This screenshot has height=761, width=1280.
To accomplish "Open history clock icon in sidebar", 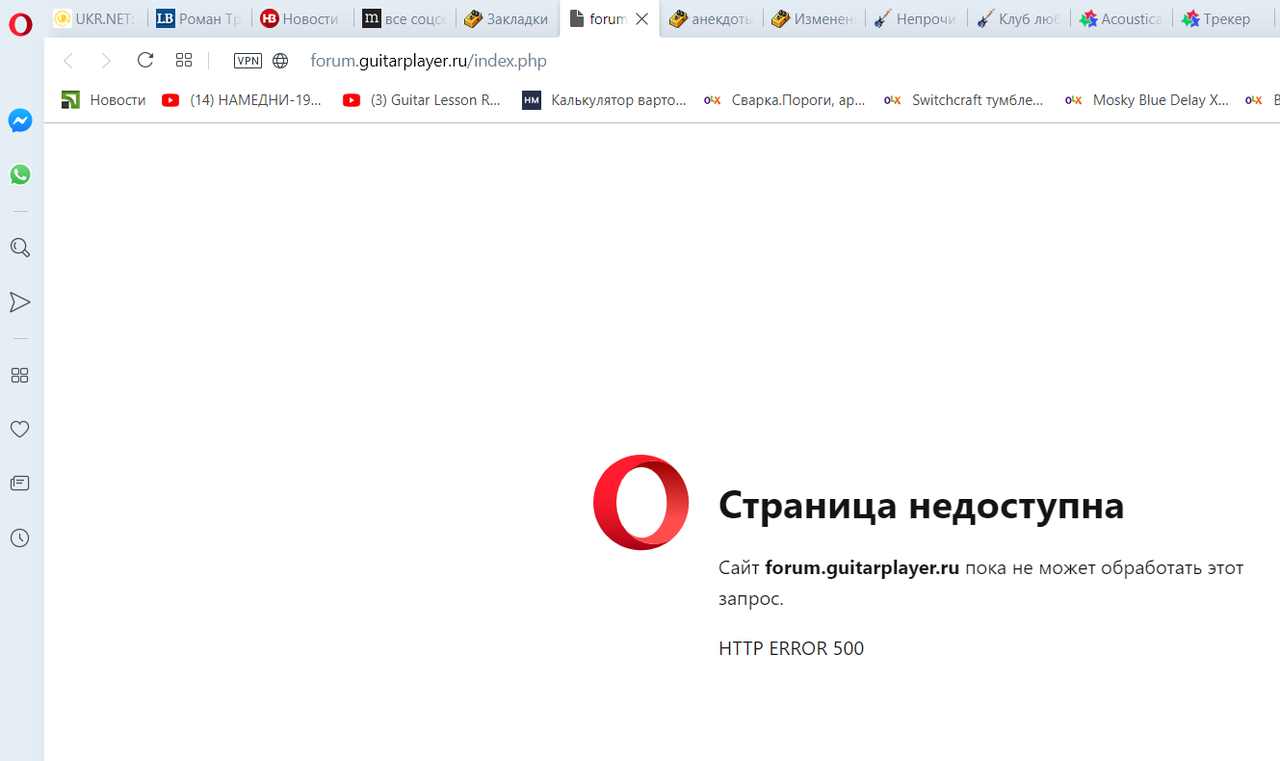I will tap(20, 538).
